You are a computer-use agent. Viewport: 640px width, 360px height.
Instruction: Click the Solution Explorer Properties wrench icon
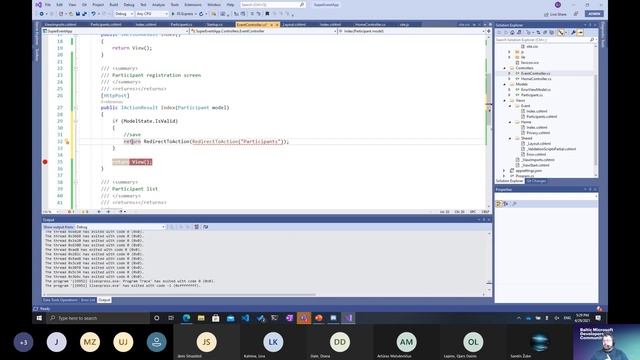(x=573, y=33)
